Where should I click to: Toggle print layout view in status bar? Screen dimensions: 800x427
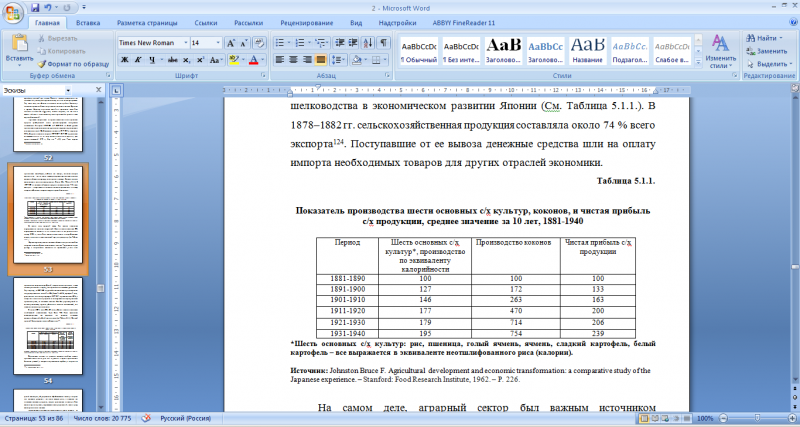click(x=645, y=418)
